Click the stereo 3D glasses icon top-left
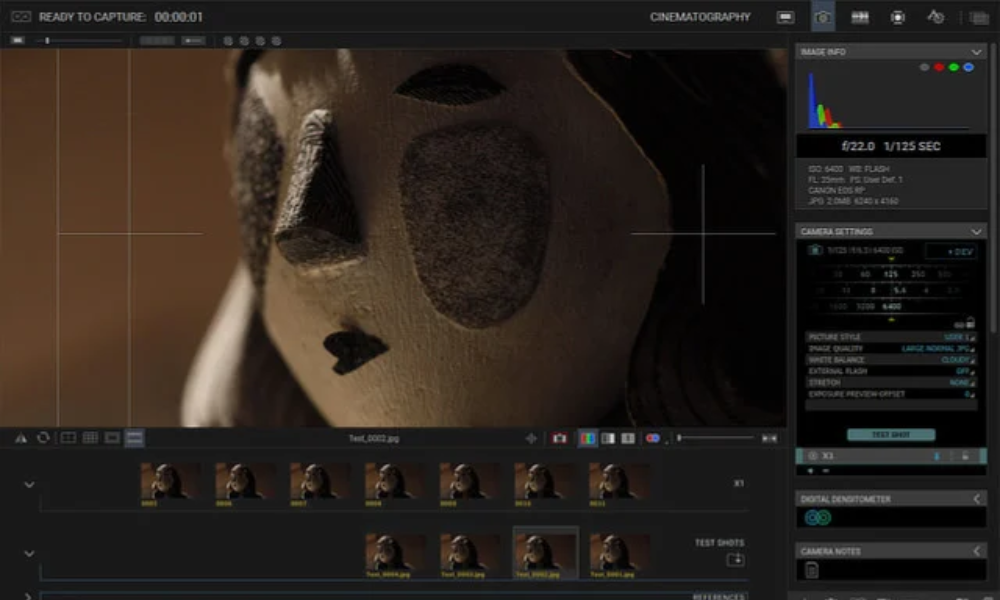 click(x=20, y=17)
